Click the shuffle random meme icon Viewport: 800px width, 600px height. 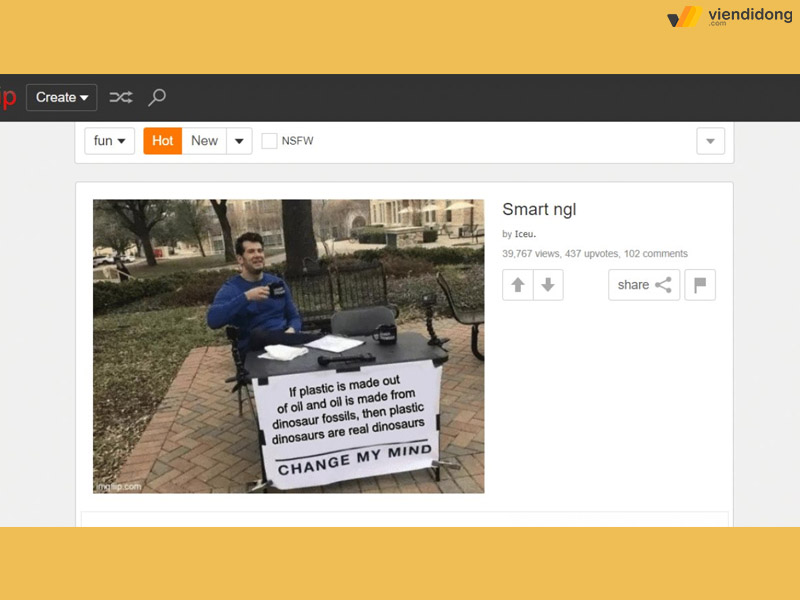click(x=121, y=97)
